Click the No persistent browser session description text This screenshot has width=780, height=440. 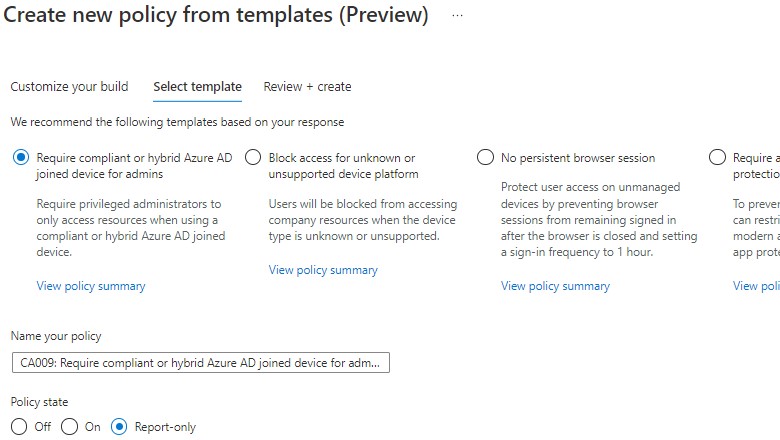[588, 220]
